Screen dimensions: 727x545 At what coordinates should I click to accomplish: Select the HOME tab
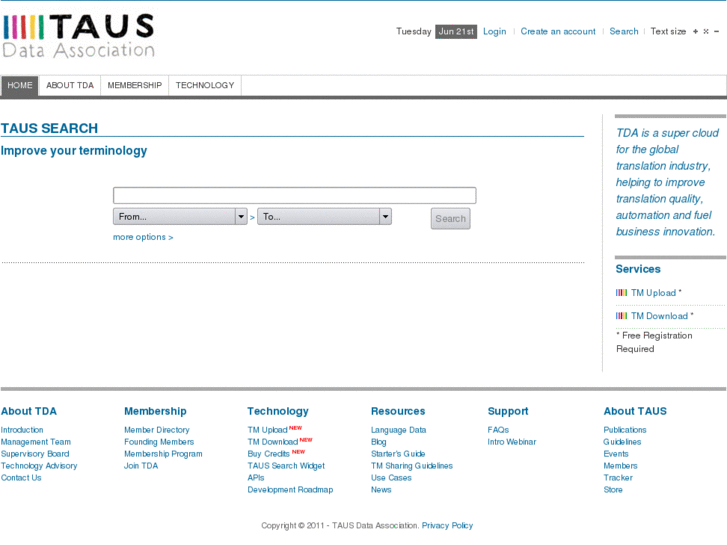(x=20, y=85)
